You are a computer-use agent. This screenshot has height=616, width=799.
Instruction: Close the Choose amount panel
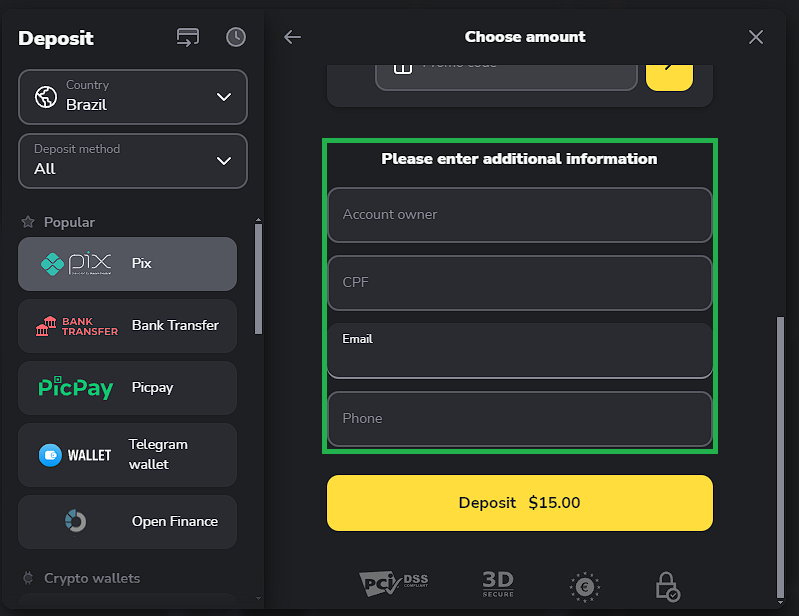click(756, 37)
